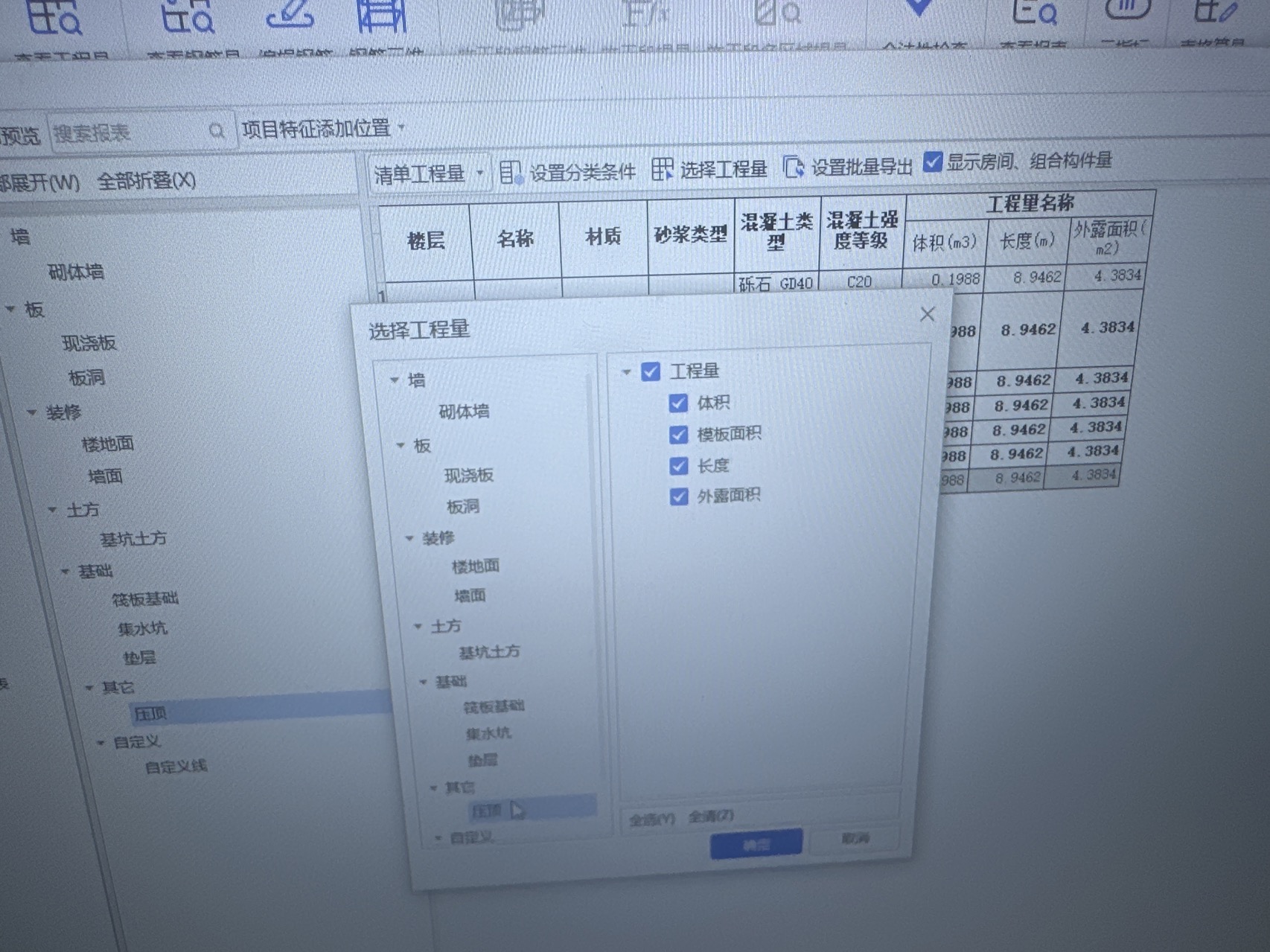The image size is (1270, 952).
Task: Uncheck the 体积 checkbox
Action: [x=677, y=403]
